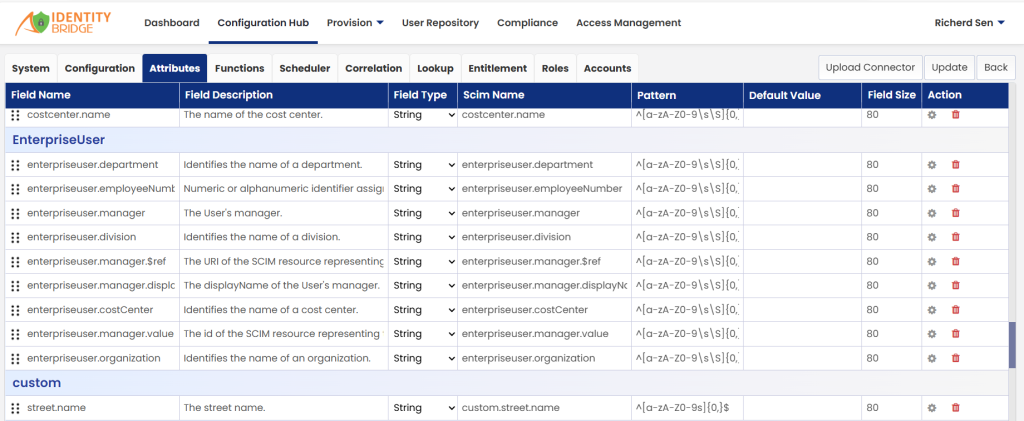Image resolution: width=1024 pixels, height=421 pixels.
Task: Click vertical scrollbar thumb of attributes table
Action: (x=1012, y=345)
